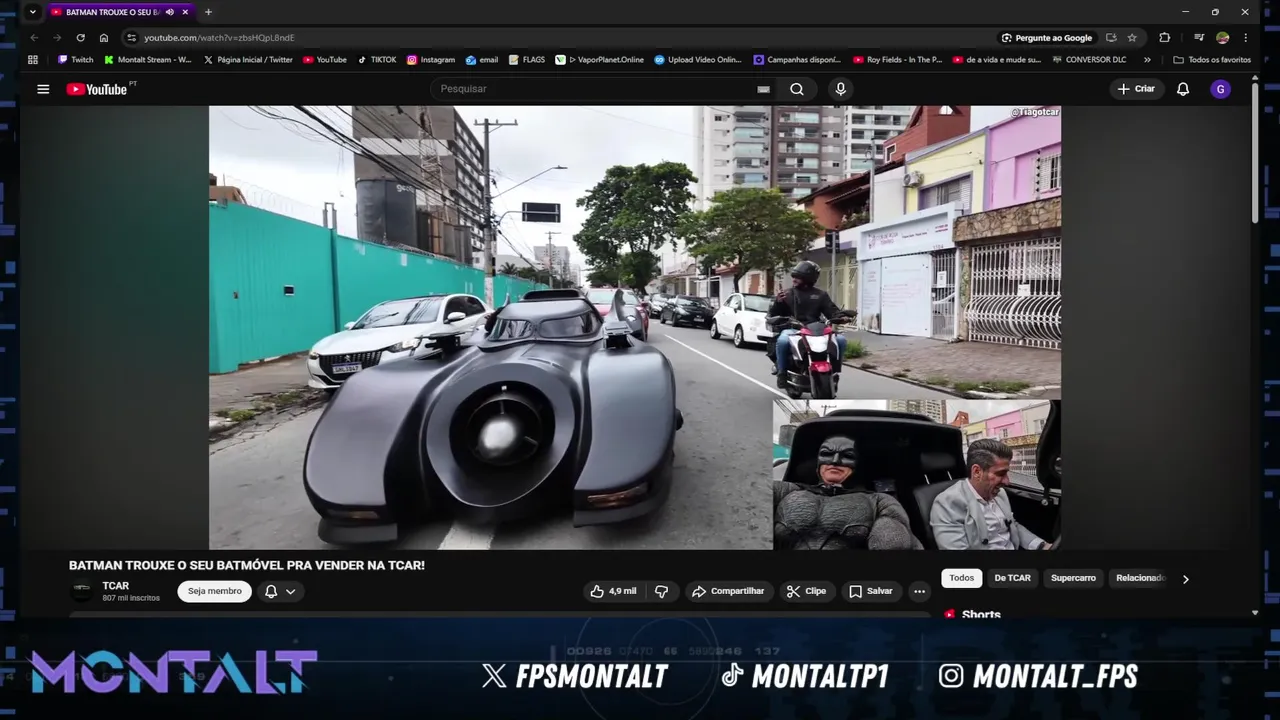Select the De TCAR filter chip

click(1012, 578)
